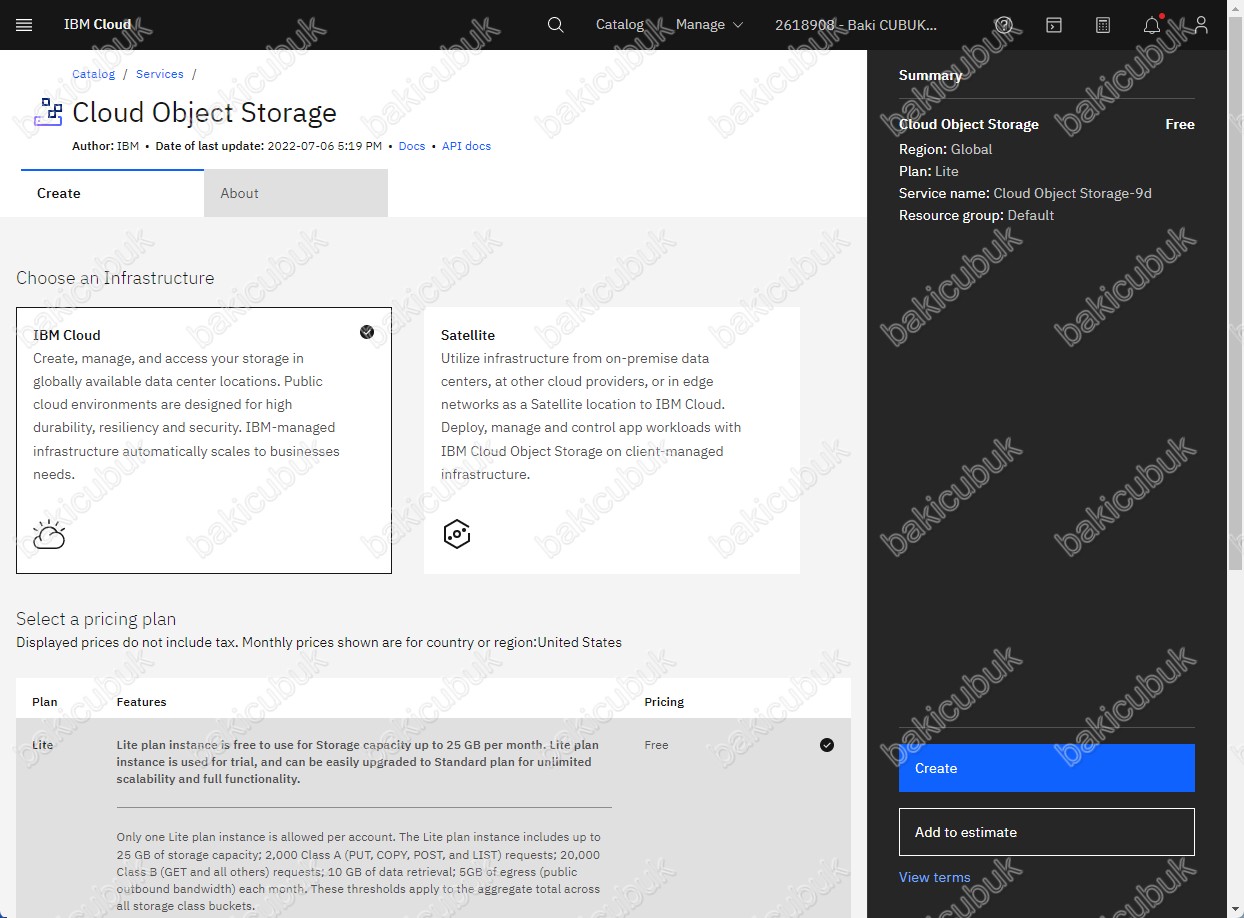Click the Plan: Lite summary line
This screenshot has width=1244, height=918.
tap(928, 171)
